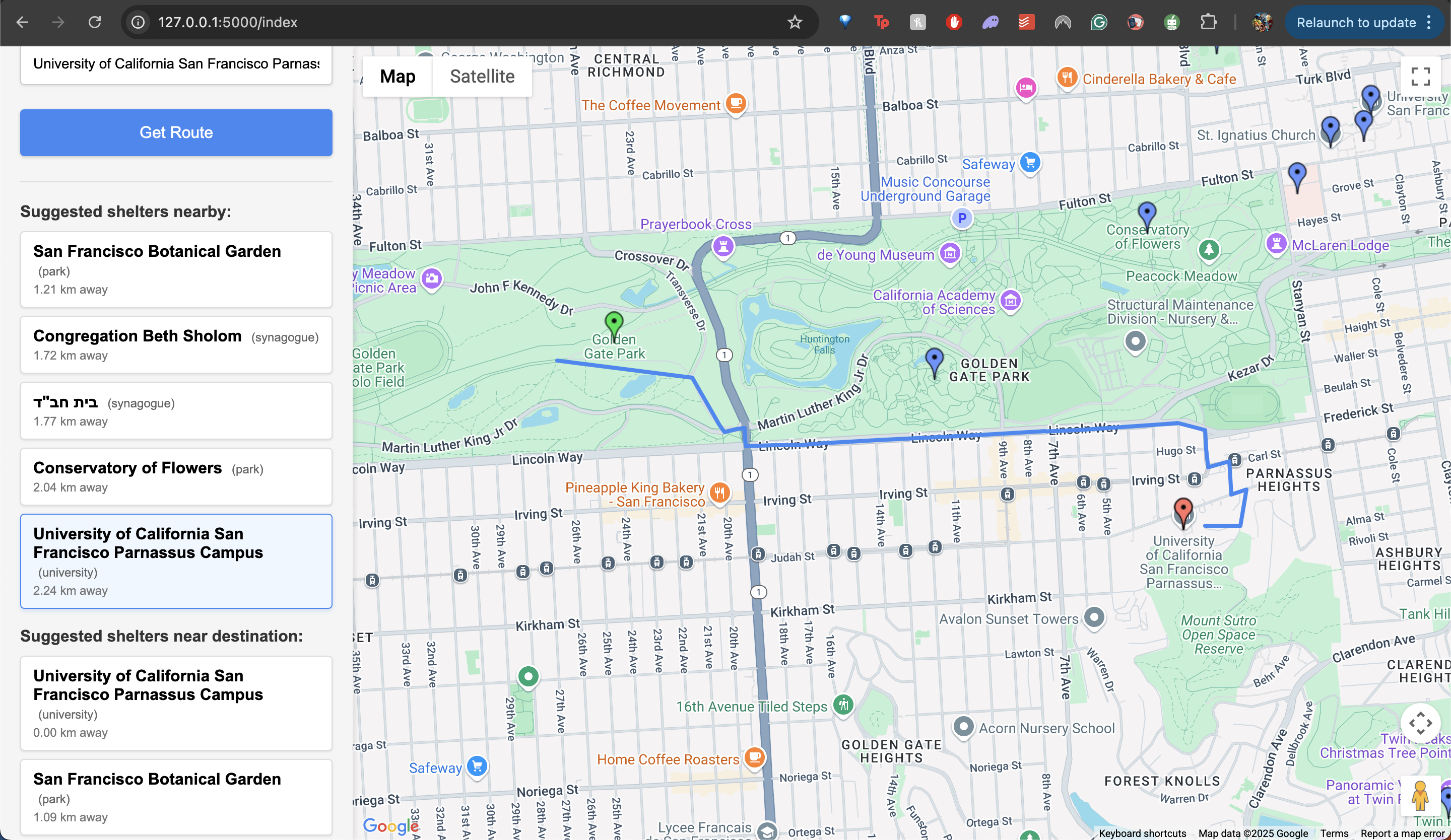Select San Francisco Botanical Garden nearby shelter
This screenshot has width=1451, height=840.
(x=176, y=269)
